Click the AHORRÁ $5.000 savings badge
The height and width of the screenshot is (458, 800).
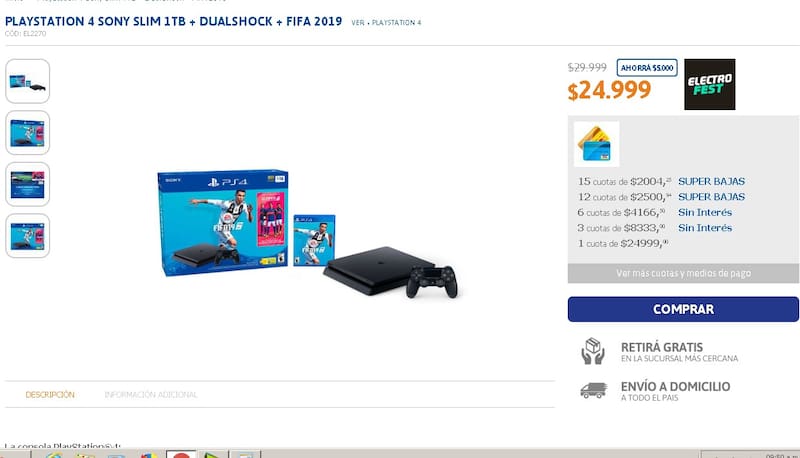[x=647, y=68]
